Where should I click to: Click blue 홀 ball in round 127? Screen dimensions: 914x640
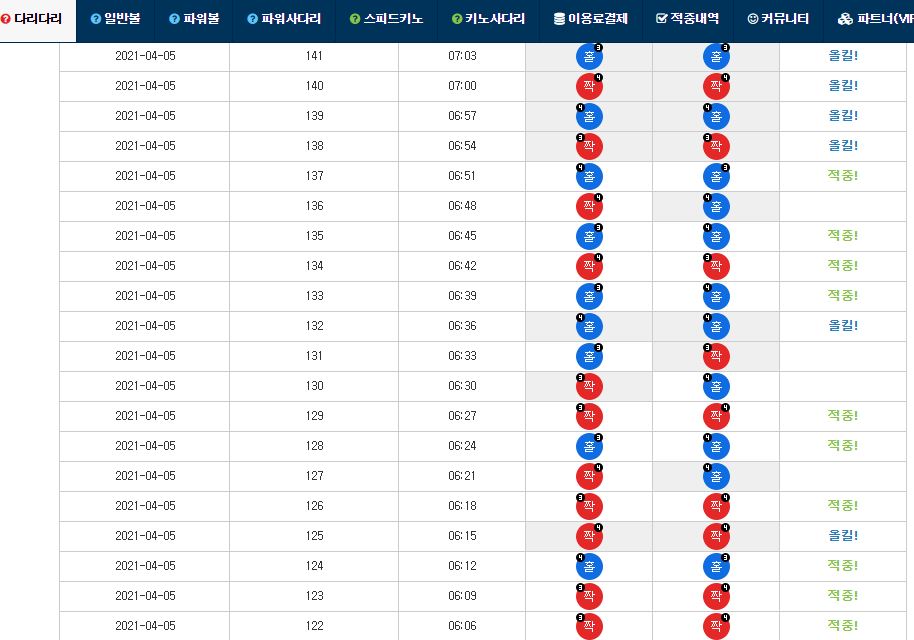tap(716, 476)
